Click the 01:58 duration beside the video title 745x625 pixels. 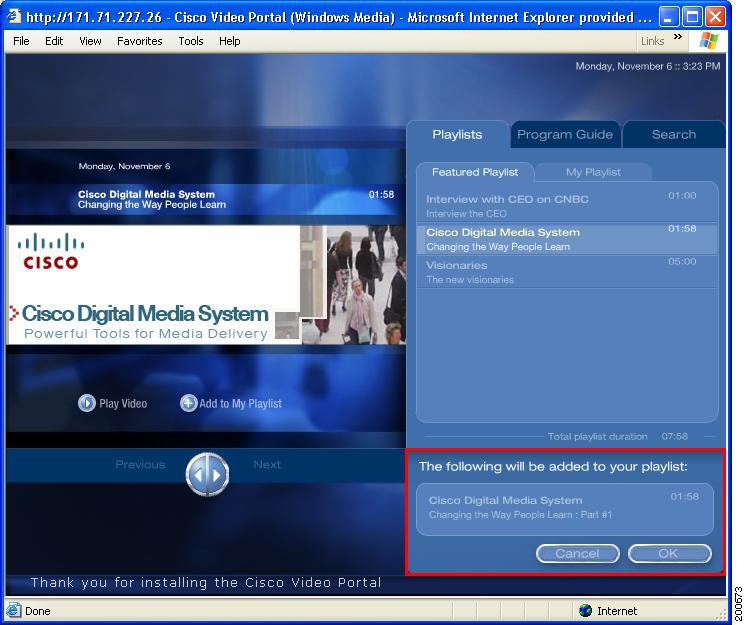point(381,194)
